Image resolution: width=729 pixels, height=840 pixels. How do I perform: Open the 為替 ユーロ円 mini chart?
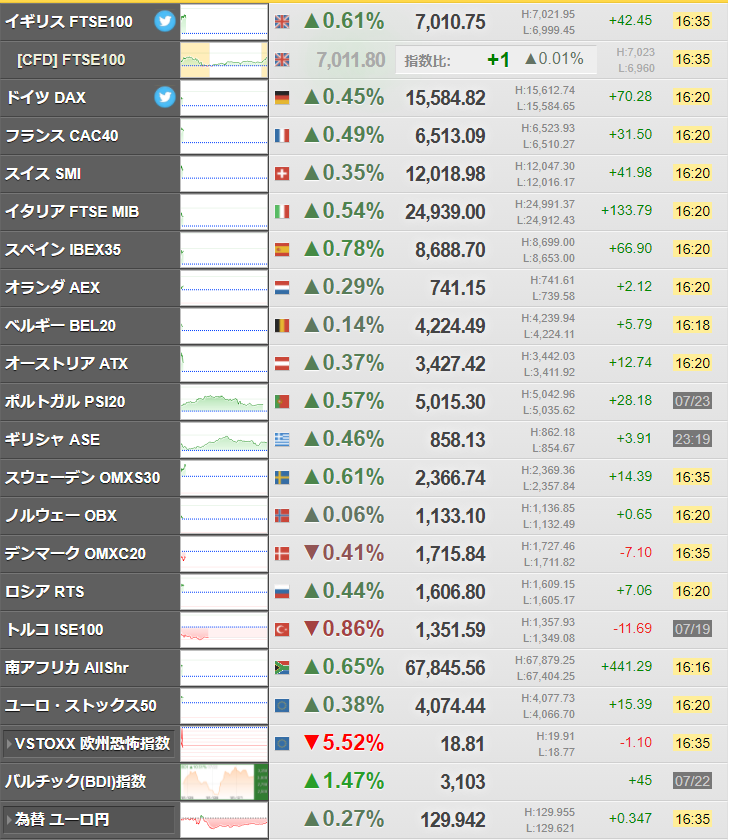(224, 820)
